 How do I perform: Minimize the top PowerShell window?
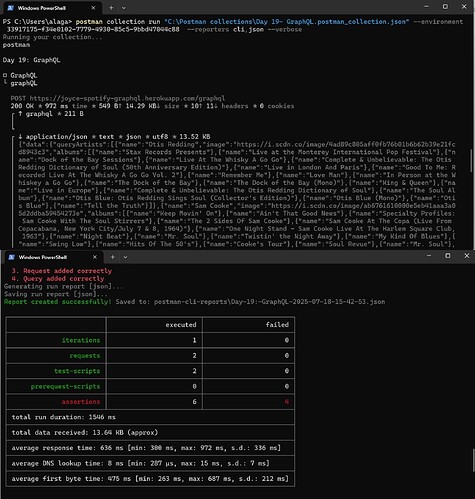pos(426,7)
